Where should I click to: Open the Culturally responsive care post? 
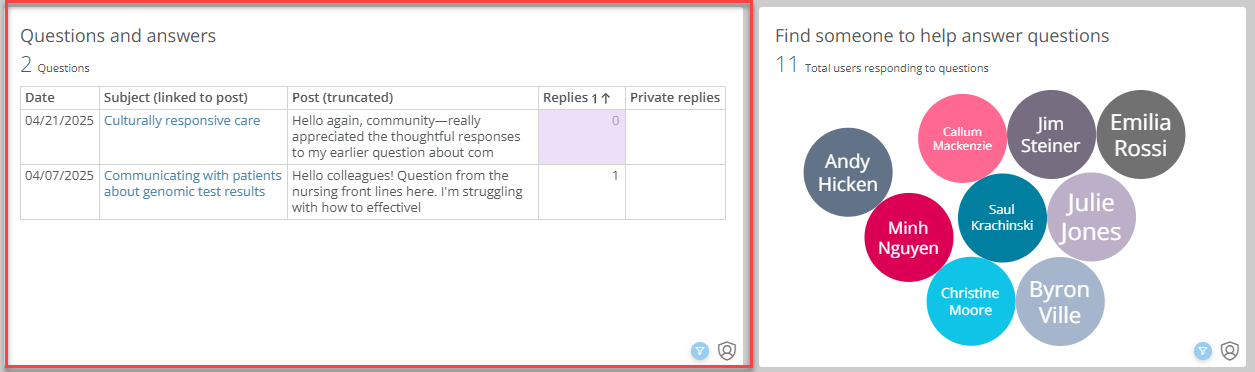coord(182,120)
